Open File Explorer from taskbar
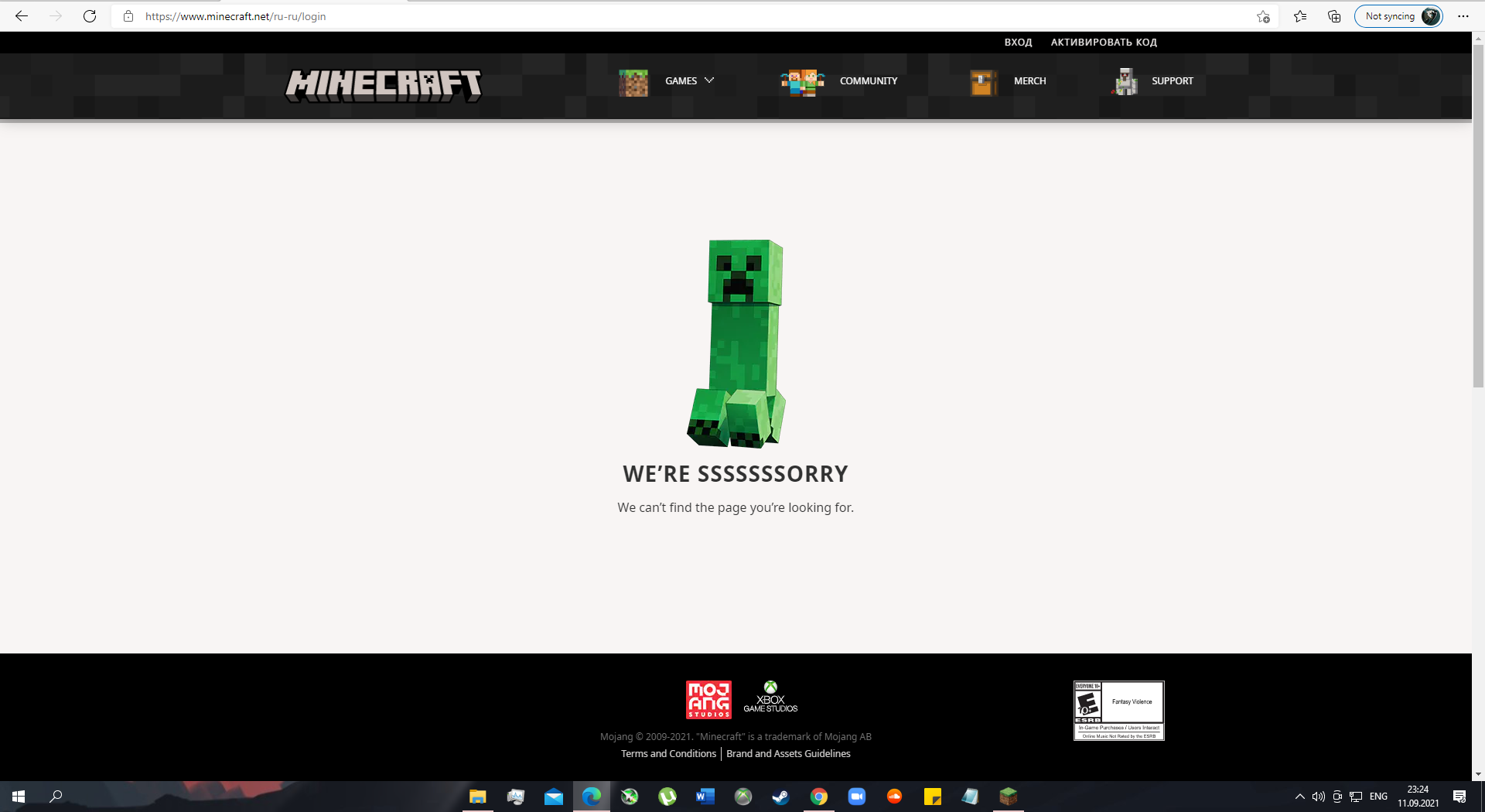This screenshot has width=1485, height=812. point(478,797)
